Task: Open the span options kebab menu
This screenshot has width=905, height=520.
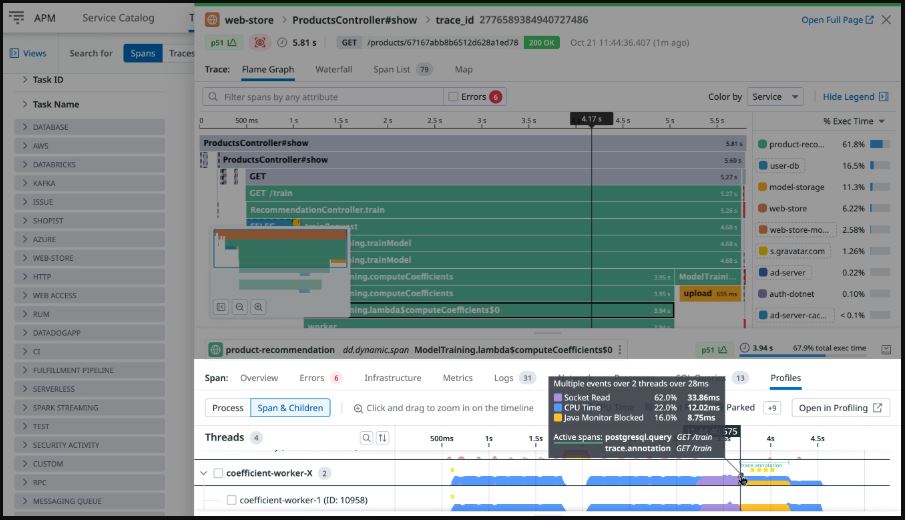Action: [621, 350]
